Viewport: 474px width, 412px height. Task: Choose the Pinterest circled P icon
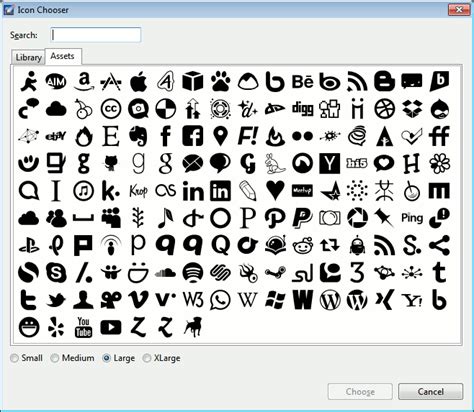[x=275, y=218]
